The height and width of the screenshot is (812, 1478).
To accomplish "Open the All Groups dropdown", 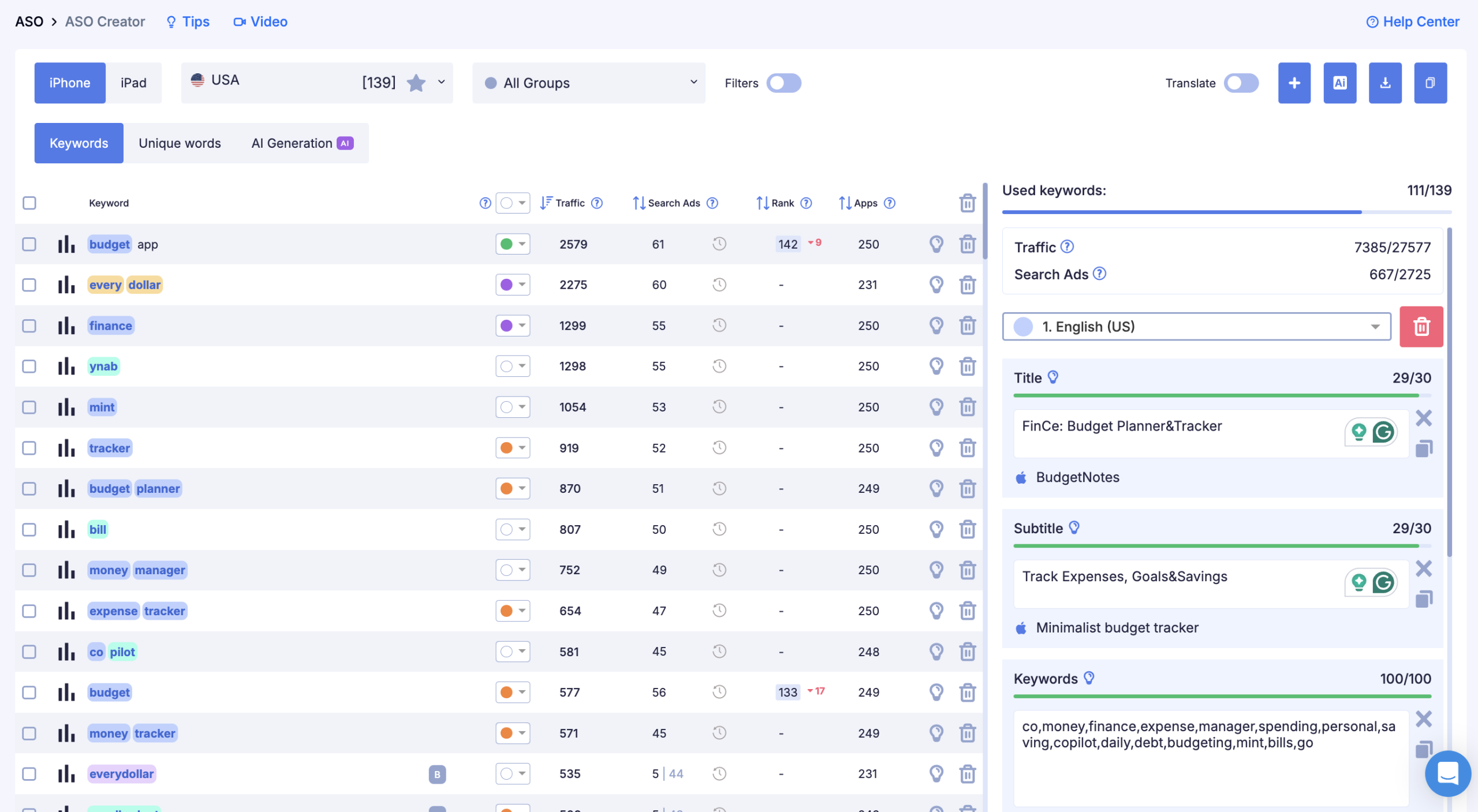I will click(x=589, y=83).
